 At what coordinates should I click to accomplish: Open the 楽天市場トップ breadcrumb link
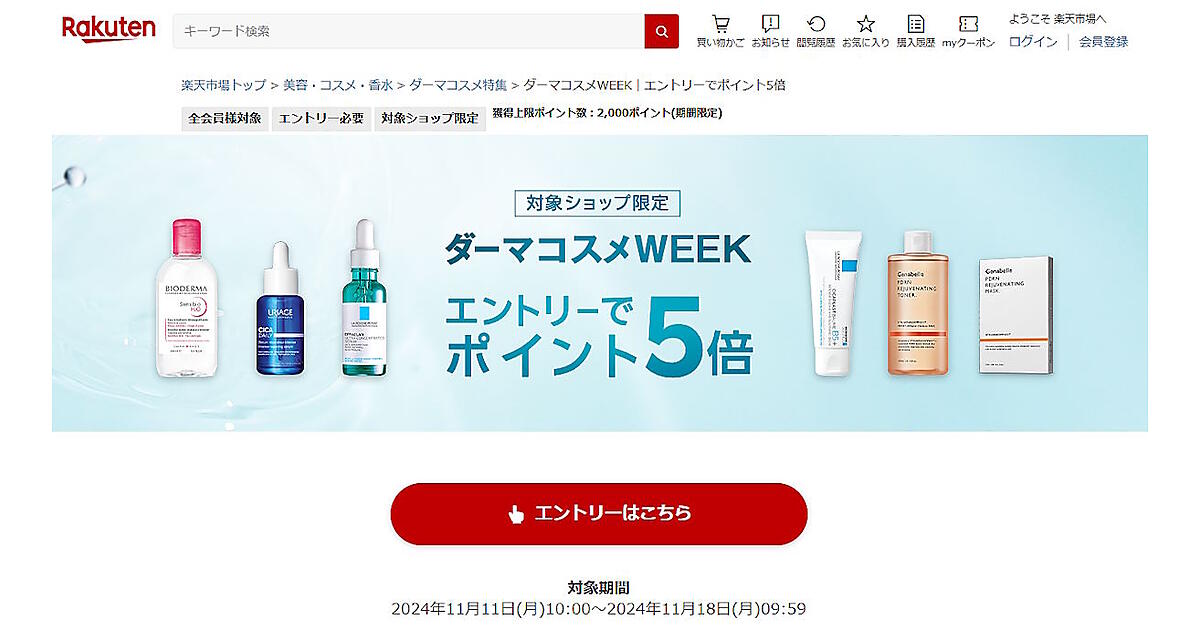[224, 85]
